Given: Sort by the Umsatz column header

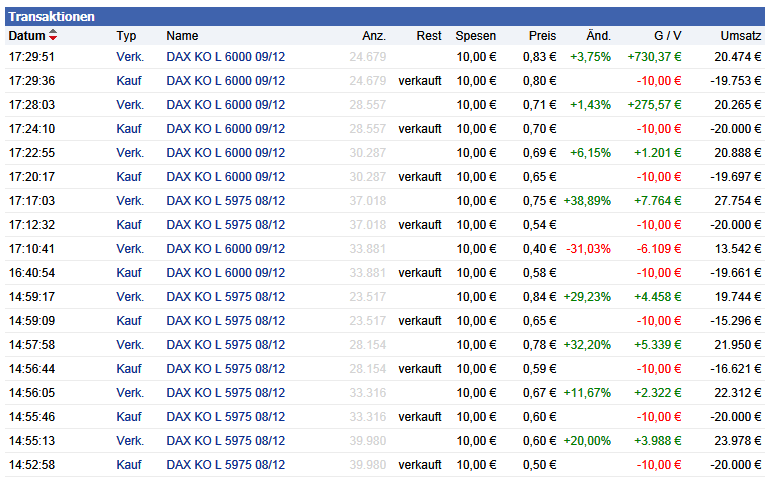Looking at the screenshot, I should [x=741, y=36].
